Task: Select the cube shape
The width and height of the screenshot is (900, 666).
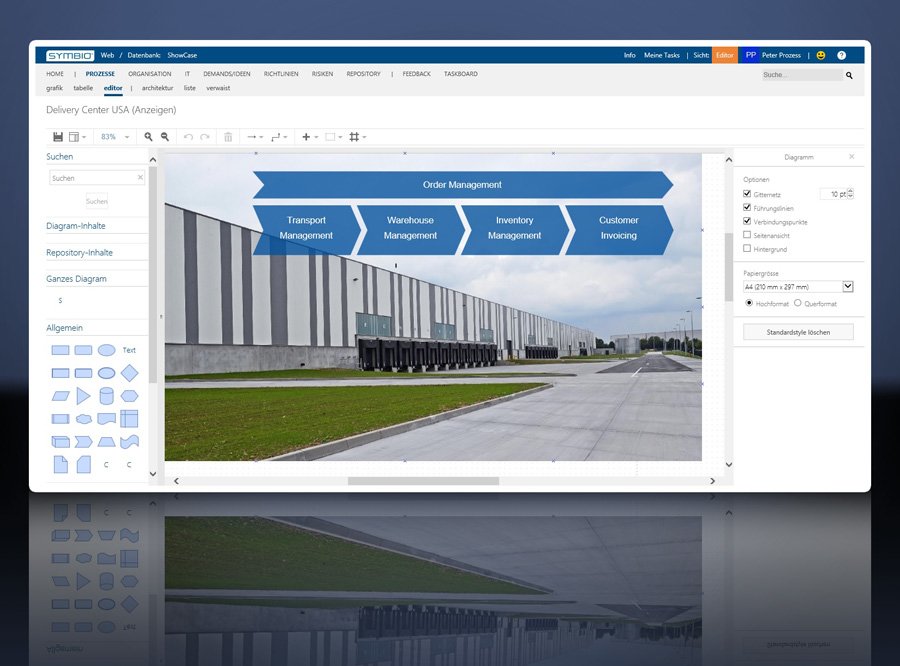Action: (x=60, y=442)
